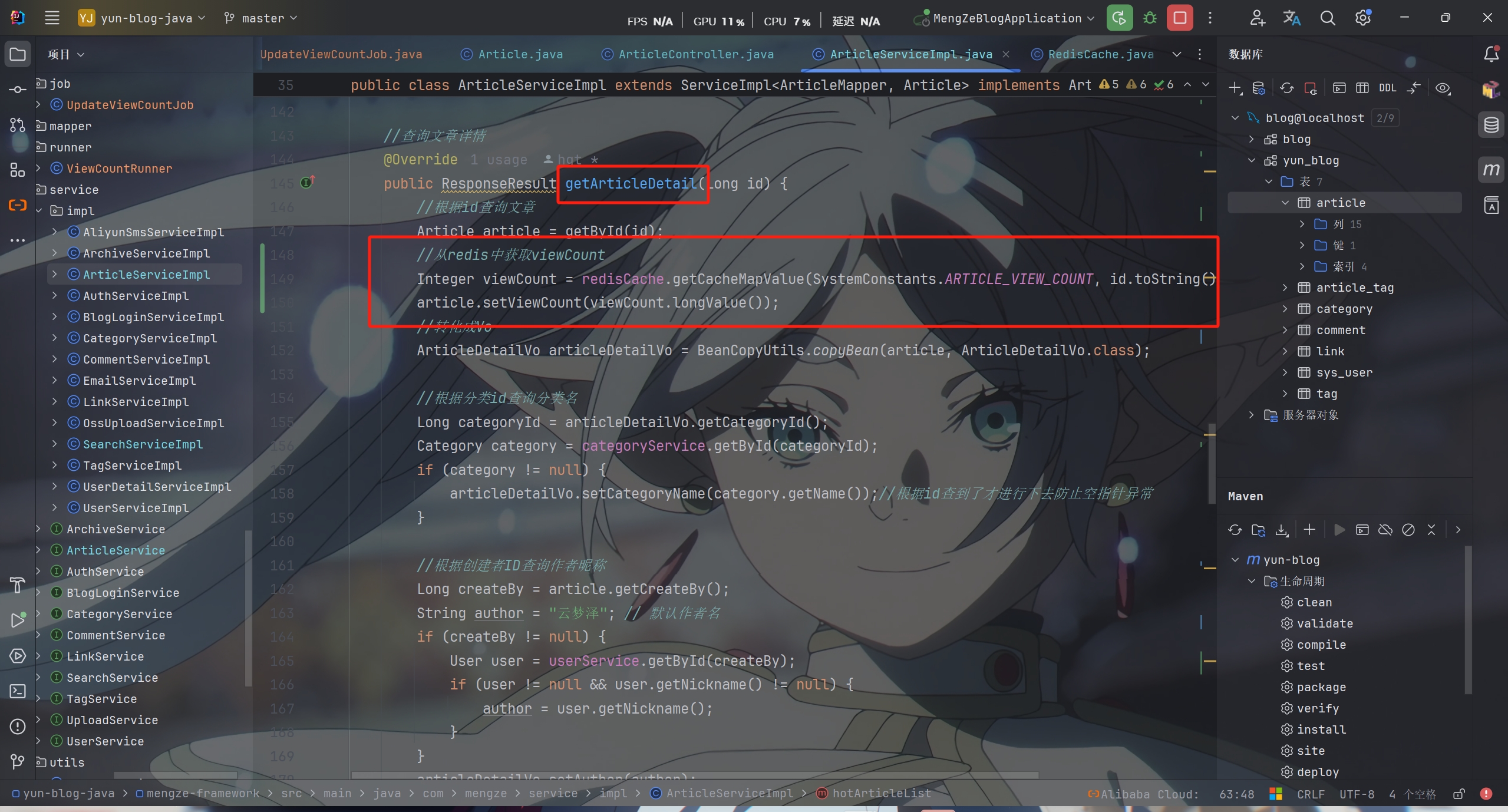The image size is (1508, 812).
Task: Click the DDL button in database toolbar
Action: [1387, 88]
